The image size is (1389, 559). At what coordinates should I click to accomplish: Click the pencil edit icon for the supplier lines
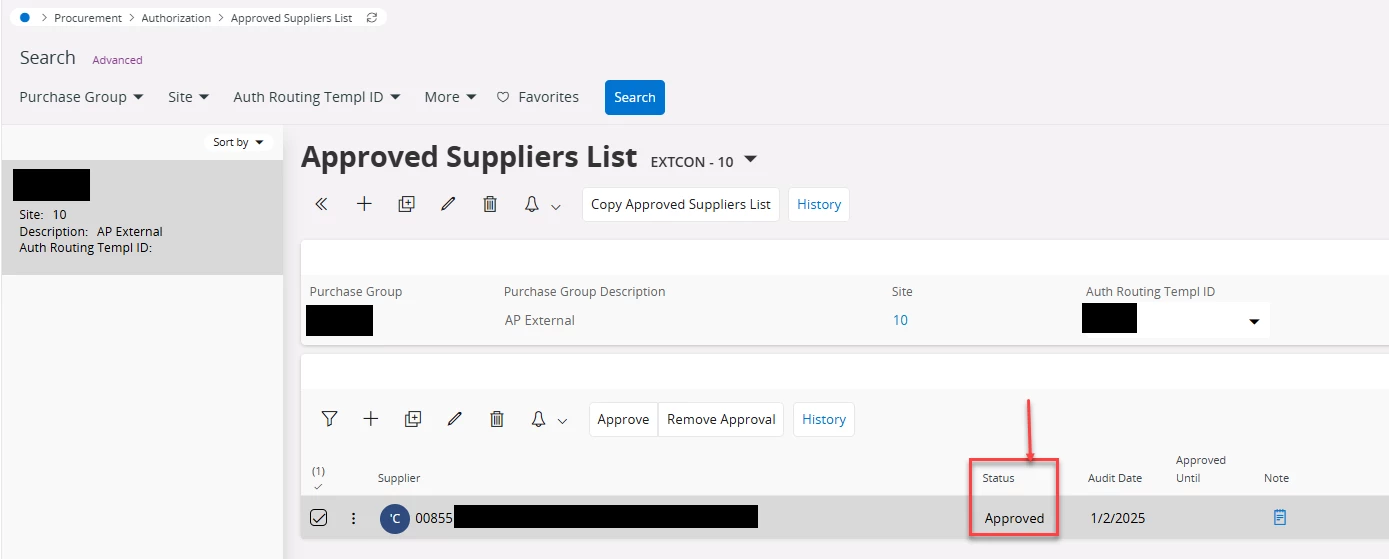coord(455,419)
